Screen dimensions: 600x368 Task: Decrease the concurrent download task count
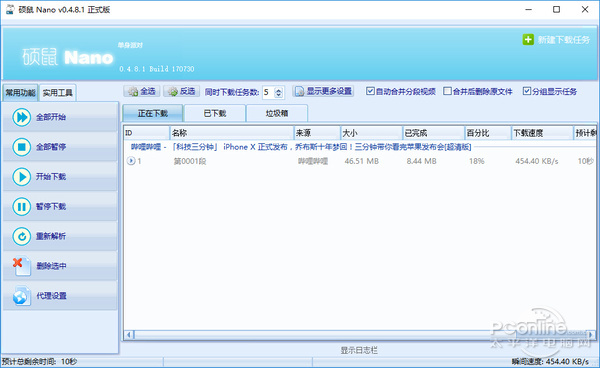[279, 95]
